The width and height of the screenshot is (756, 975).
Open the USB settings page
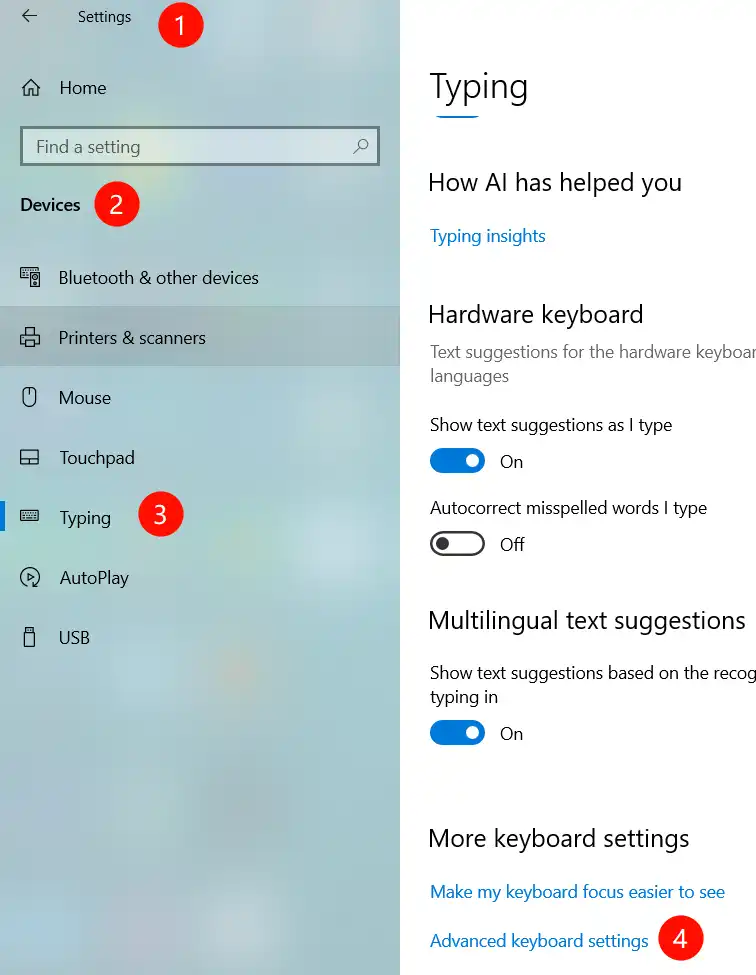pos(74,637)
